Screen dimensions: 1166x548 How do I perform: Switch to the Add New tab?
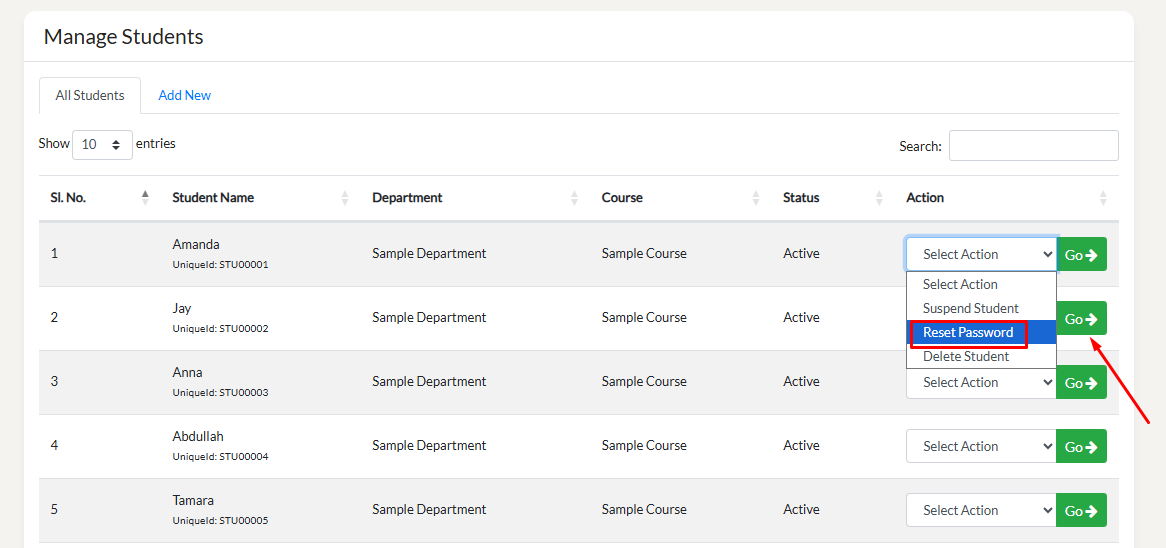coord(184,95)
